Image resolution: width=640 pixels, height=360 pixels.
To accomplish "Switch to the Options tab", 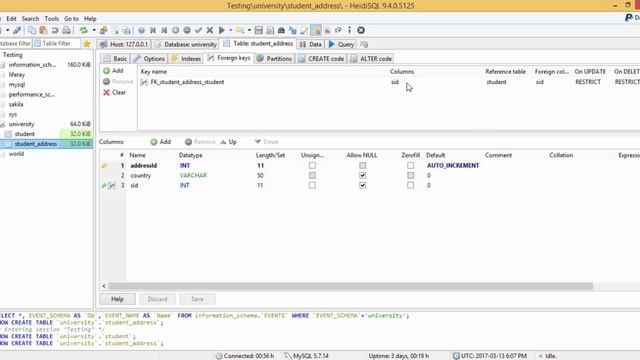I will 149,59.
